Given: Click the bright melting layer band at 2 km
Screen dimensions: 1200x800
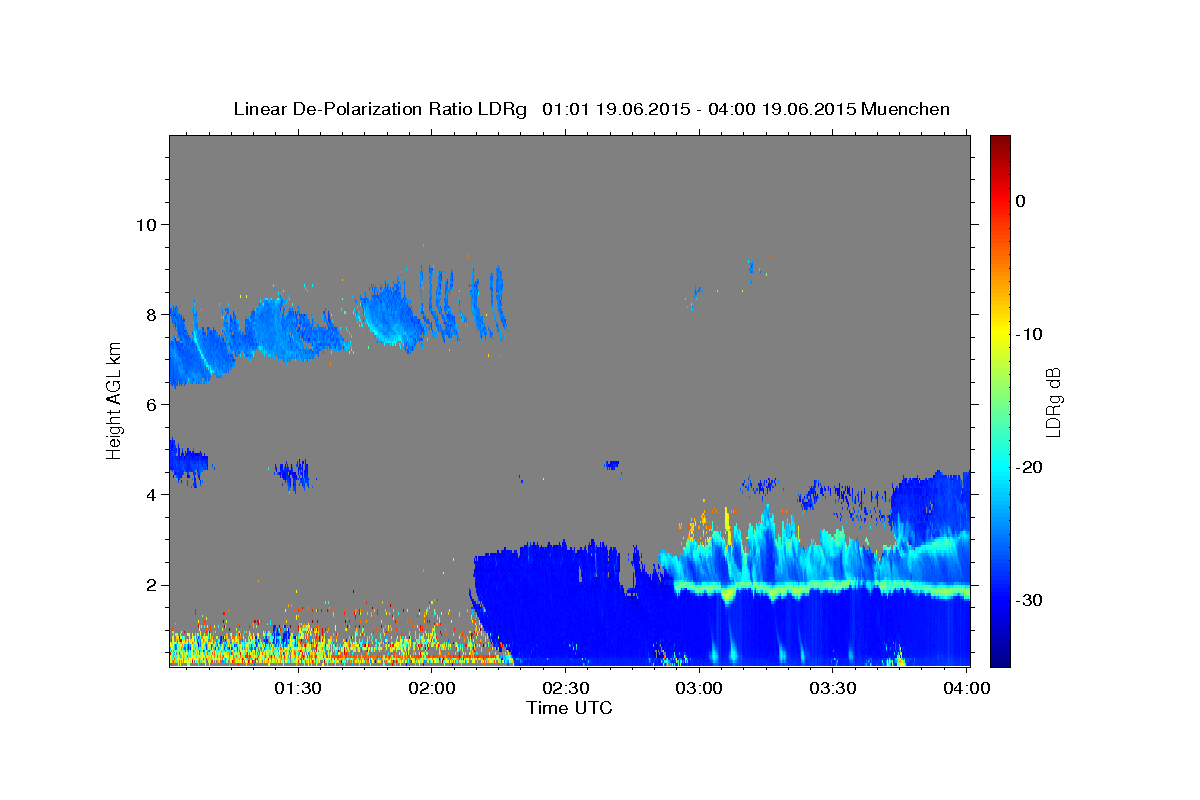Looking at the screenshot, I should pyautogui.click(x=822, y=587).
